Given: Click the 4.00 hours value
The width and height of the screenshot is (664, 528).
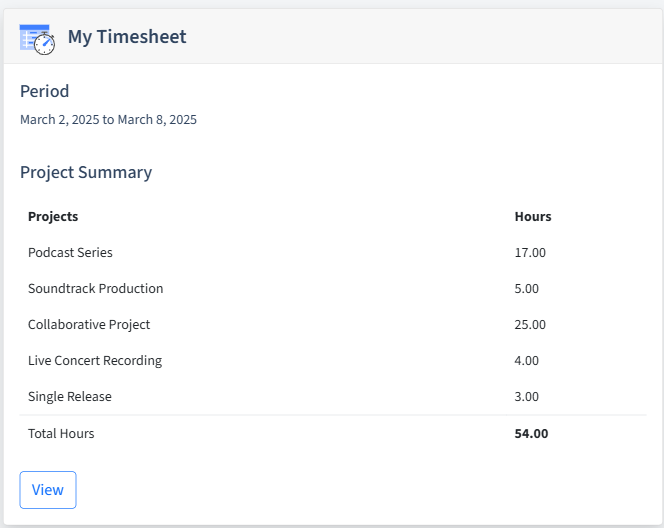Looking at the screenshot, I should point(527,360).
